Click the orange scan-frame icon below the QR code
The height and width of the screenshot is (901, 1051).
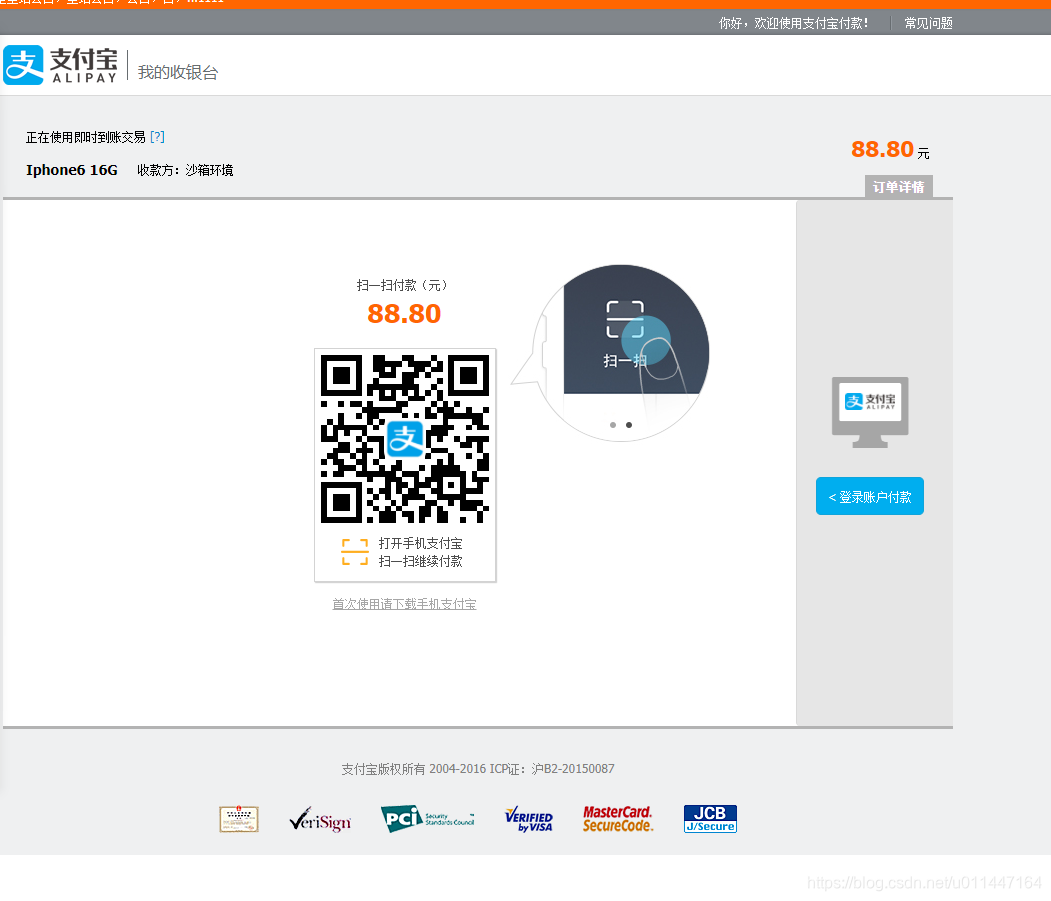pos(355,552)
